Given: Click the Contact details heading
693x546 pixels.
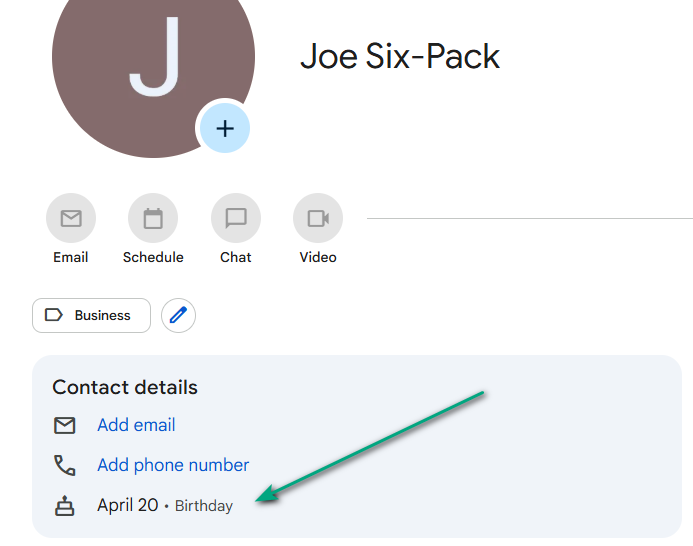Looking at the screenshot, I should pos(125,387).
